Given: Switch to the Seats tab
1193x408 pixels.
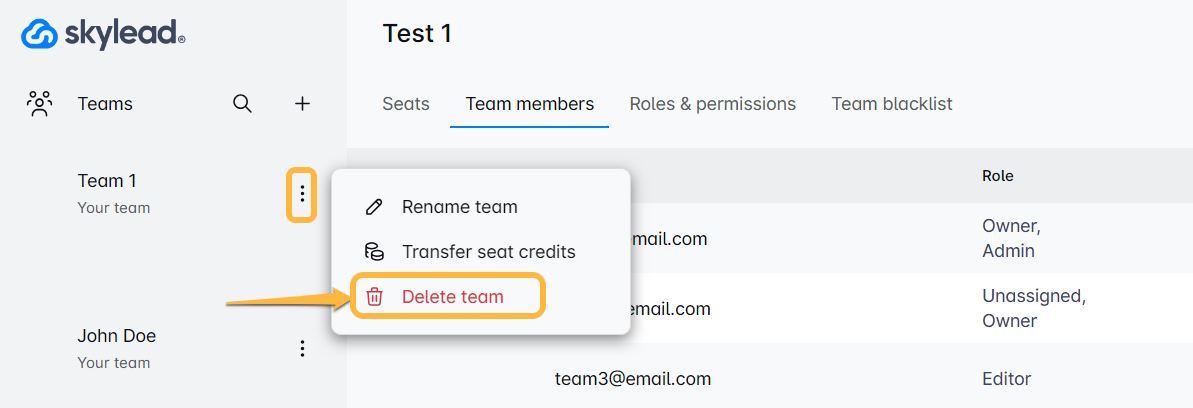Looking at the screenshot, I should pyautogui.click(x=406, y=104).
